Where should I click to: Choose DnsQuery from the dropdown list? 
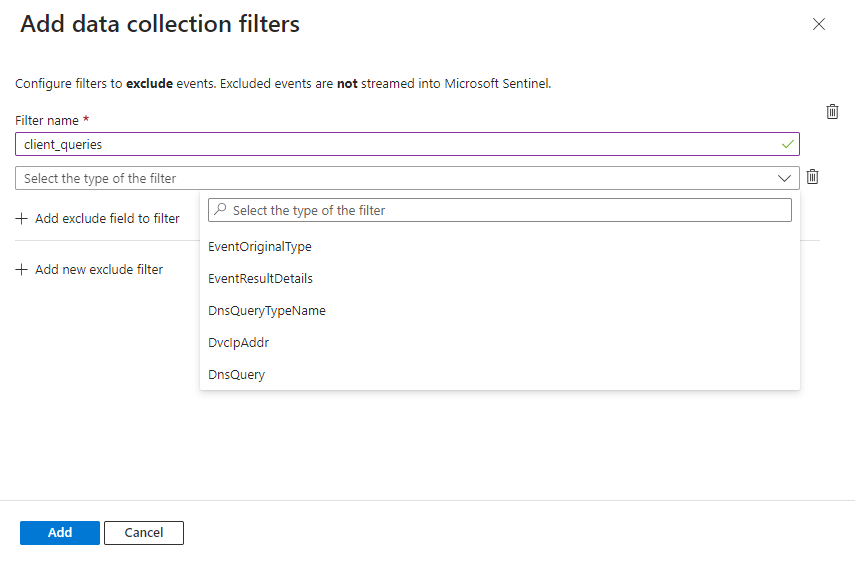[x=236, y=375]
